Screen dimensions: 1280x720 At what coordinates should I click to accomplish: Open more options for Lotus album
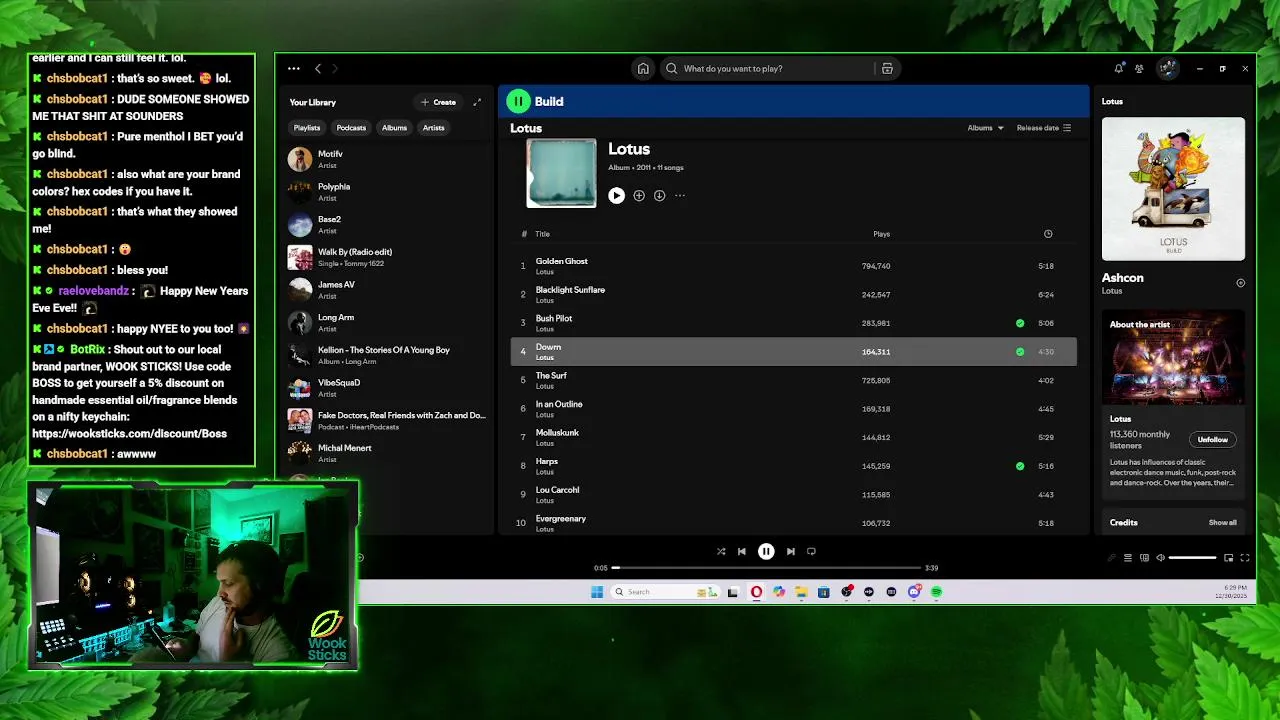click(680, 195)
